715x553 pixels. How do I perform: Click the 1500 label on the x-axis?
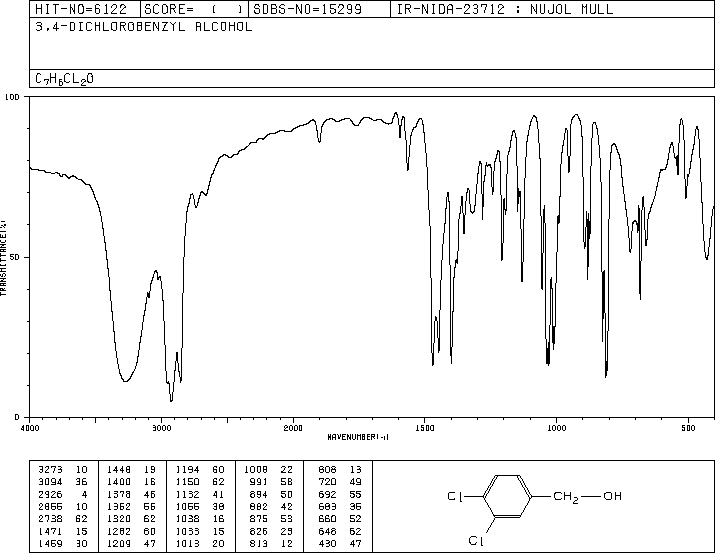click(x=425, y=428)
